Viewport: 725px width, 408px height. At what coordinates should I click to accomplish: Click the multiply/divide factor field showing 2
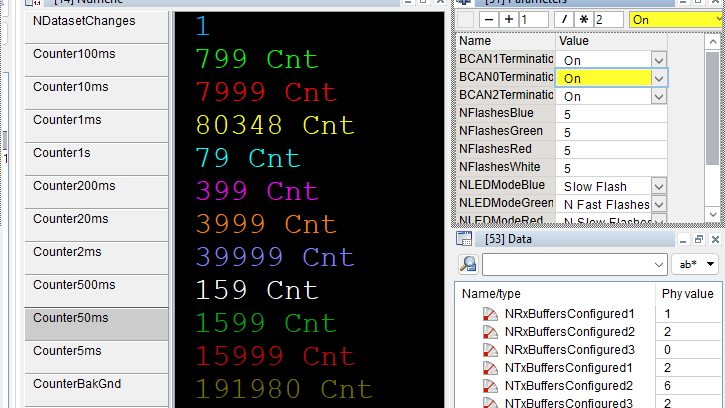(609, 20)
